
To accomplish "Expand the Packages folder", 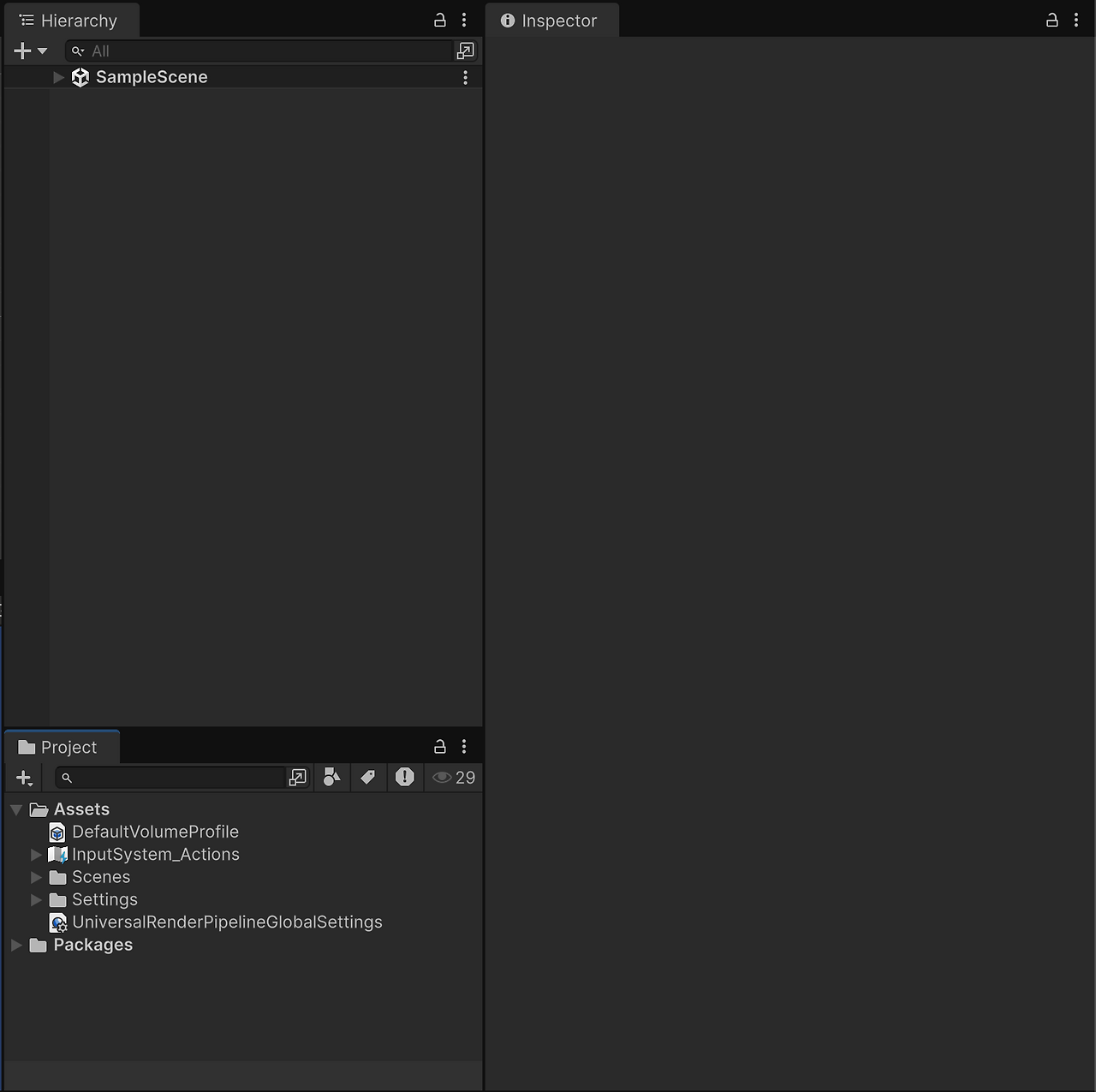I will [x=16, y=945].
